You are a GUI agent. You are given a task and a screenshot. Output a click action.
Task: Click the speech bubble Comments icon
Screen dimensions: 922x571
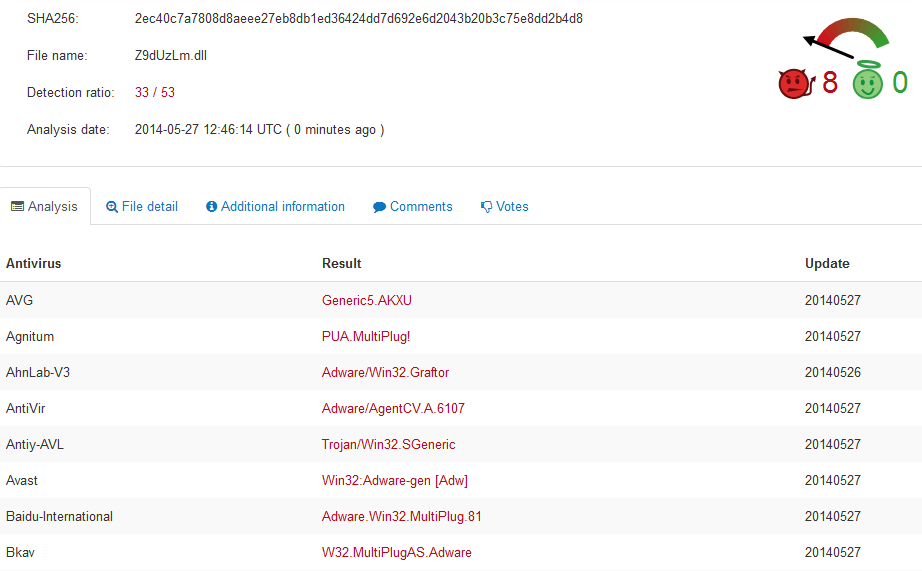pyautogui.click(x=379, y=207)
